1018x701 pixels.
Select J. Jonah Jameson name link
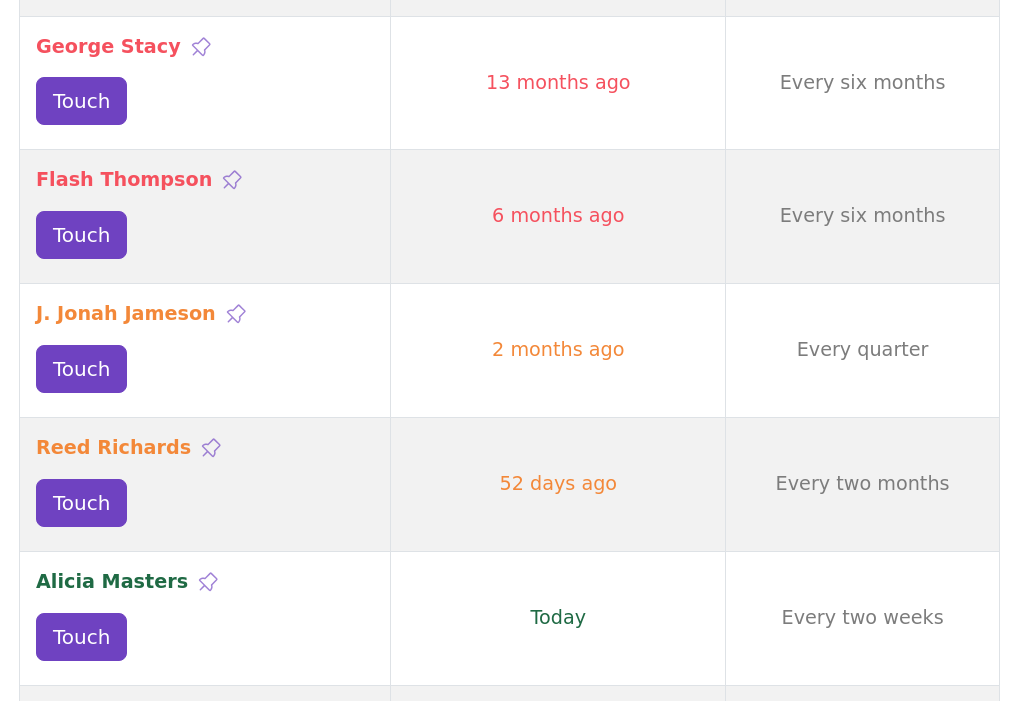[x=126, y=314]
